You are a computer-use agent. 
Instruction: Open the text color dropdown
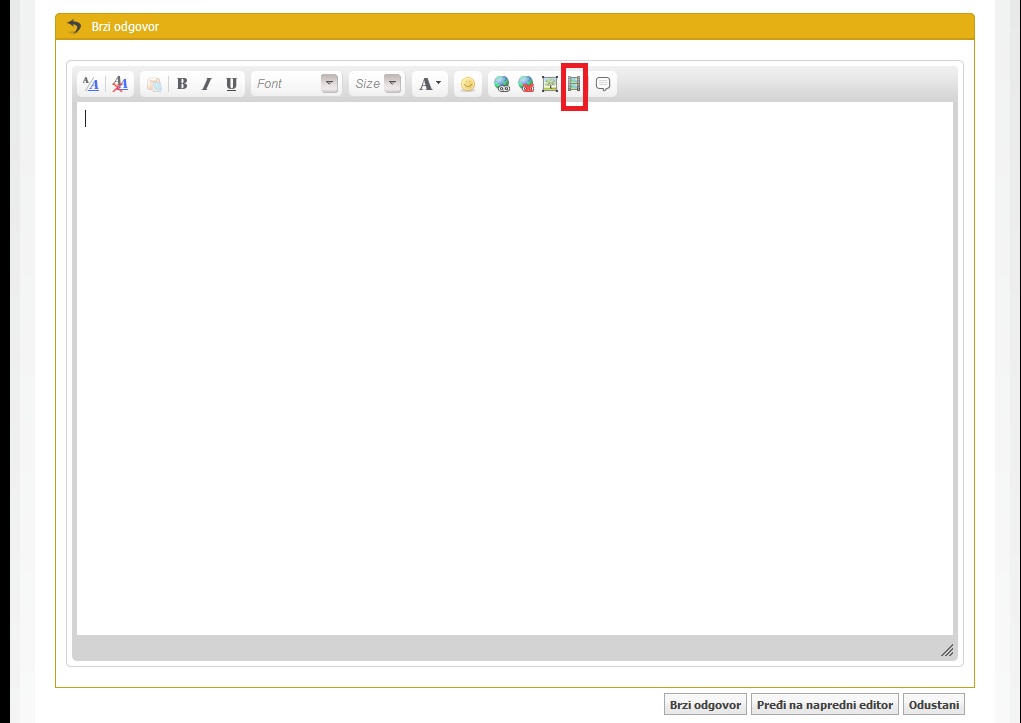click(x=429, y=84)
